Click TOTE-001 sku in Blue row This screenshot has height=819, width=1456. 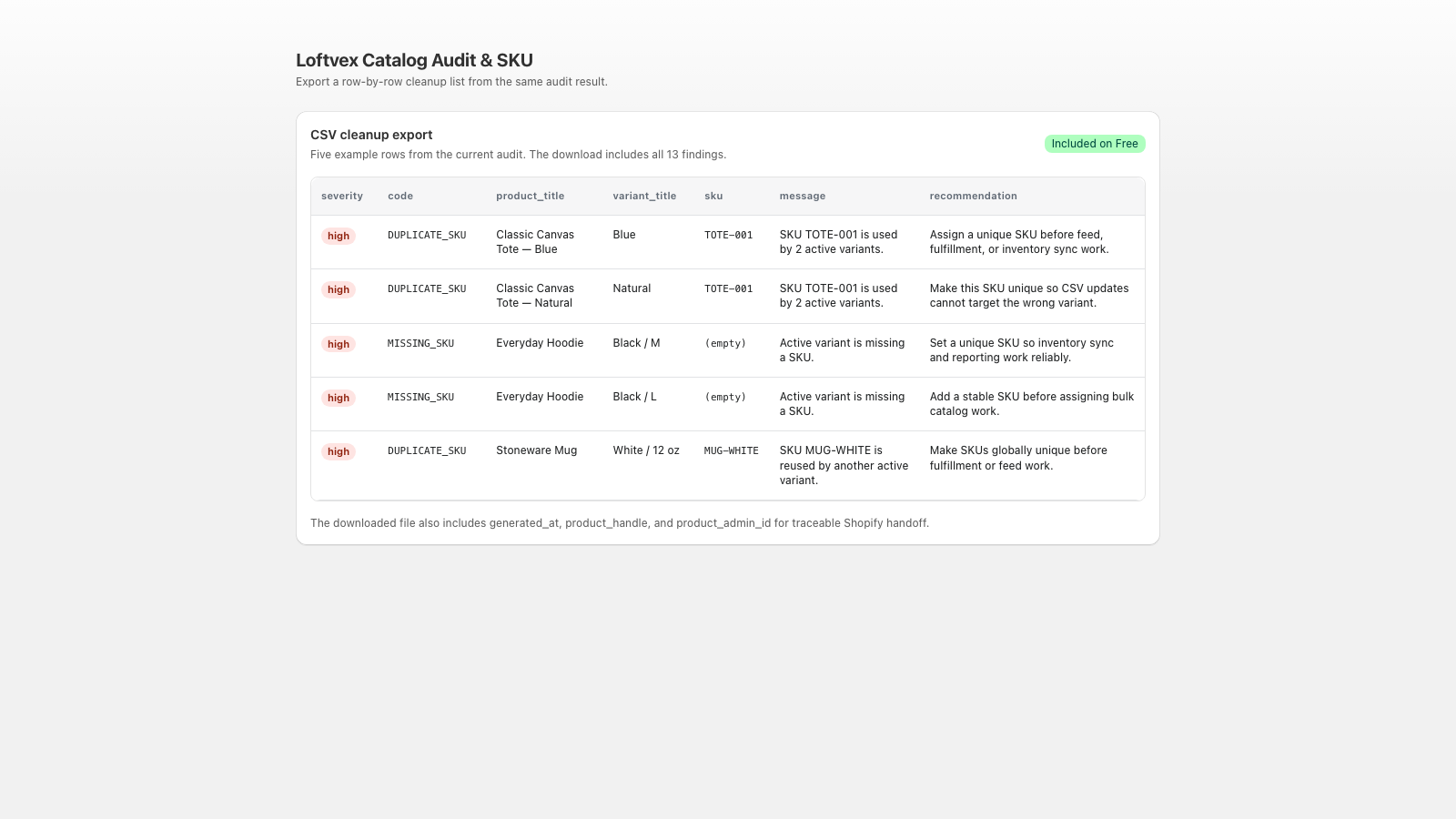coord(728,235)
